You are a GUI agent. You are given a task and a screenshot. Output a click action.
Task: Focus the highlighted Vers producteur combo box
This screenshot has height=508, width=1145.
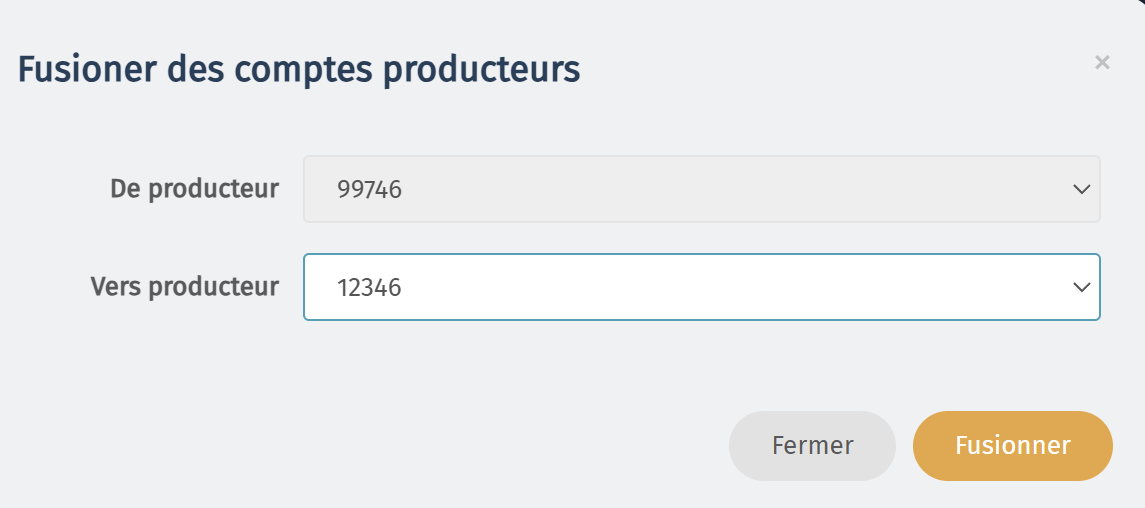click(702, 287)
